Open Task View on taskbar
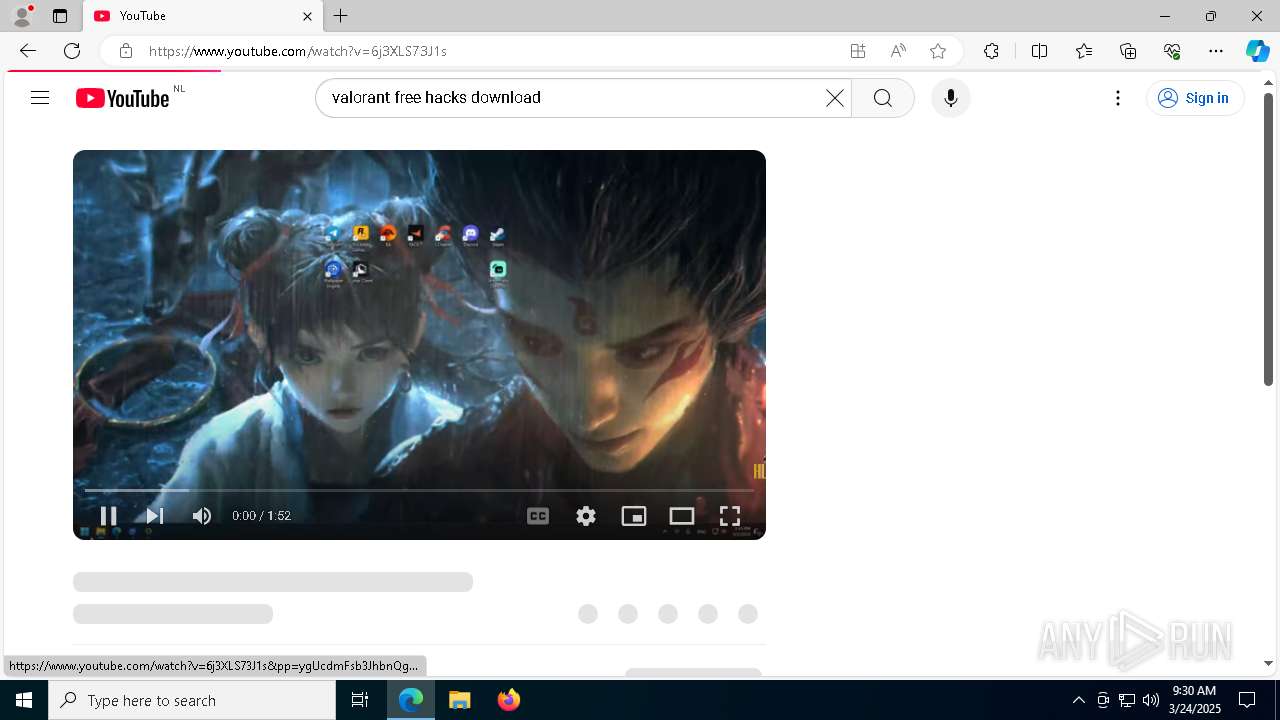The width and height of the screenshot is (1280, 720). (360, 700)
